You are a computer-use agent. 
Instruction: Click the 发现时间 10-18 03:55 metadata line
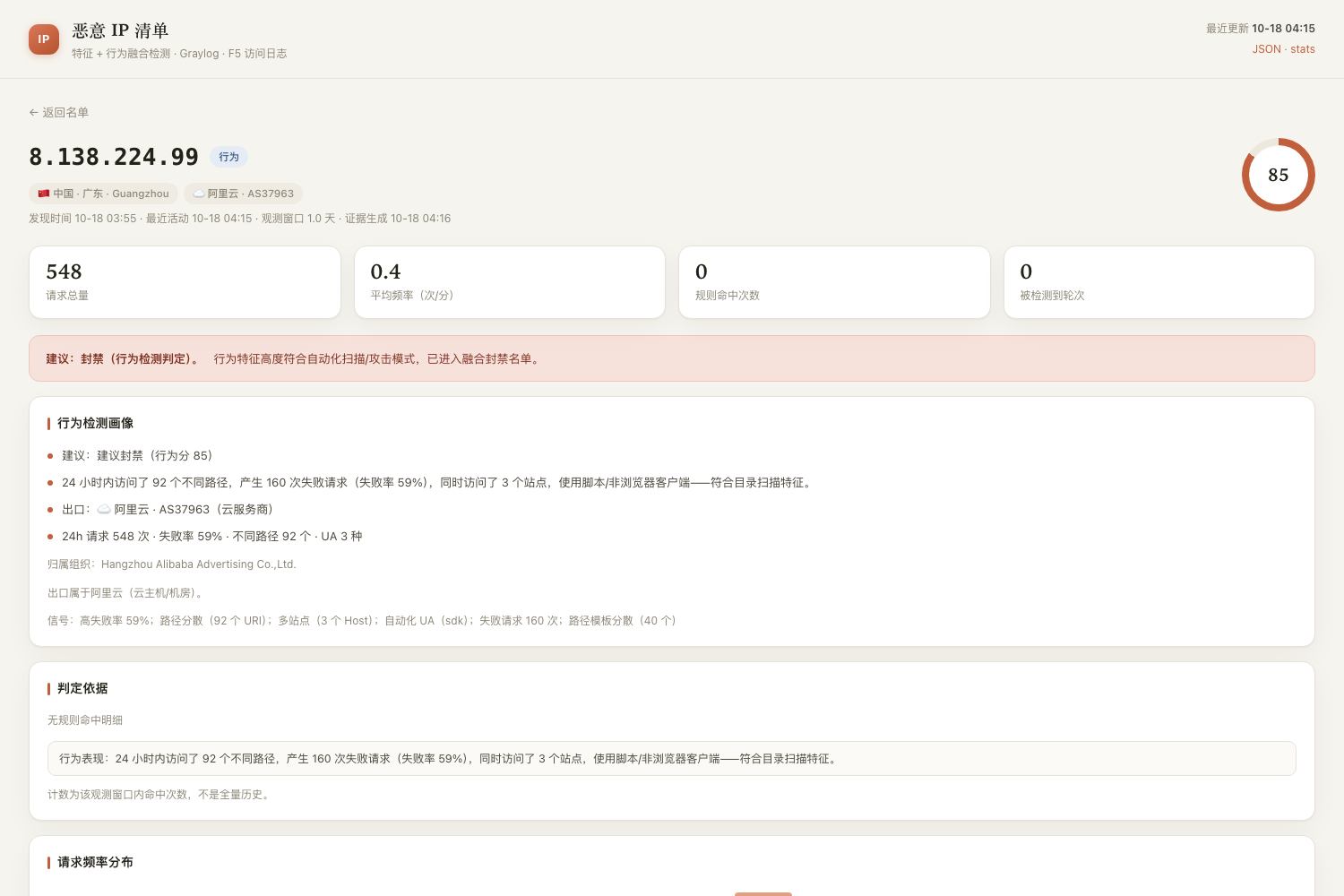[x=240, y=219]
